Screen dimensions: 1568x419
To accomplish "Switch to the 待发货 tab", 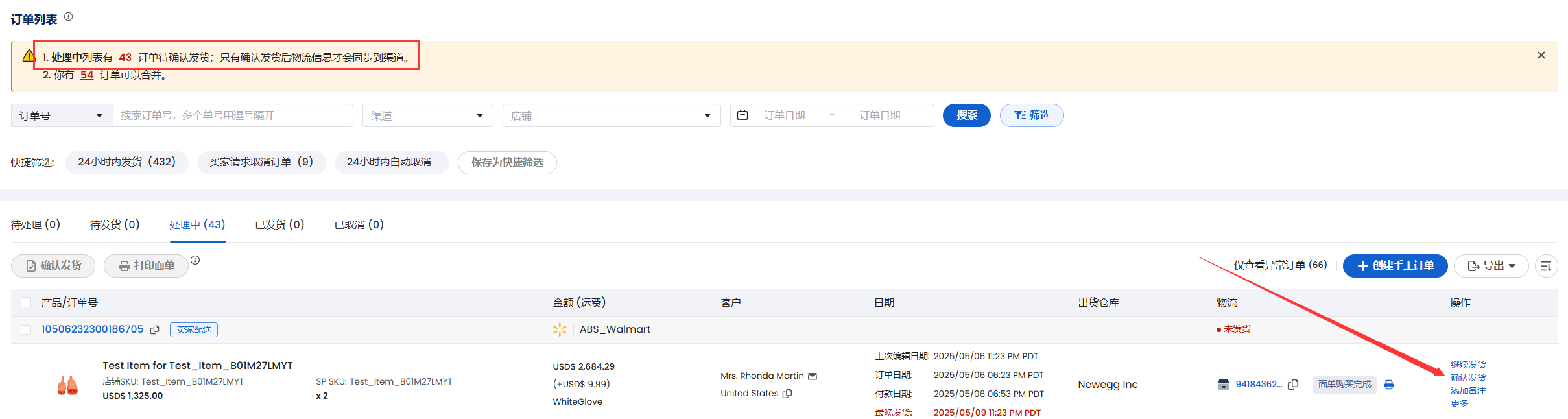I will (x=114, y=224).
